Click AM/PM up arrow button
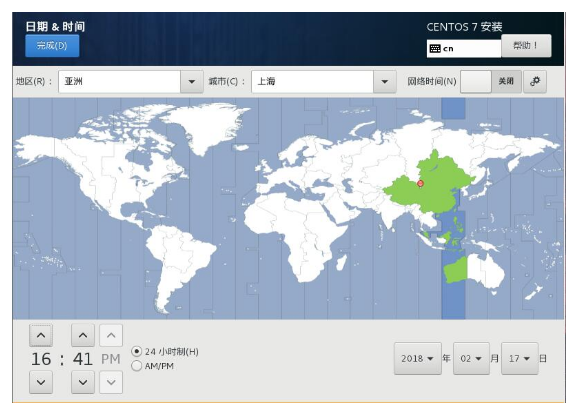The width and height of the screenshot is (579, 415). pyautogui.click(x=111, y=336)
